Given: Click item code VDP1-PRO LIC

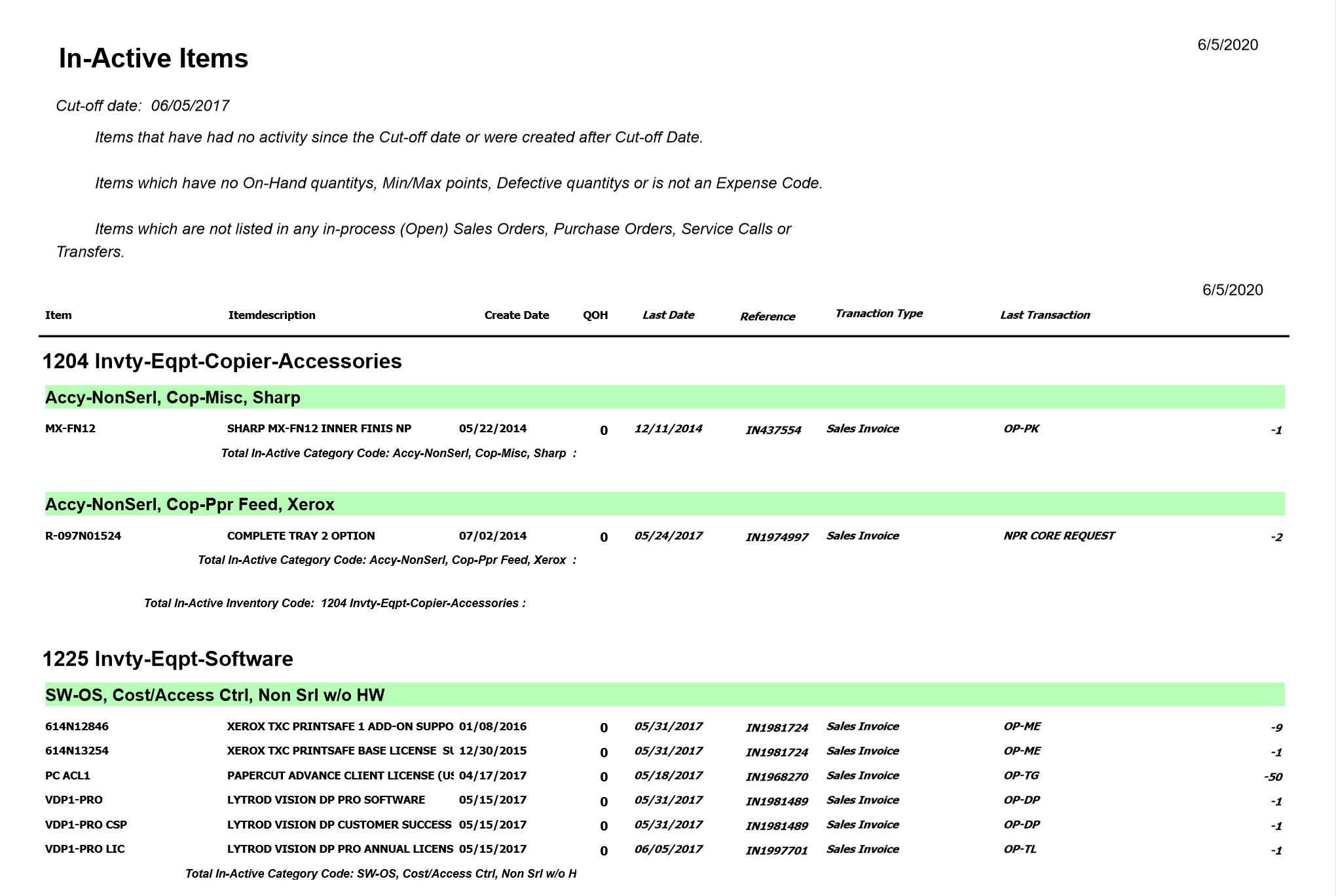Looking at the screenshot, I should 84,849.
